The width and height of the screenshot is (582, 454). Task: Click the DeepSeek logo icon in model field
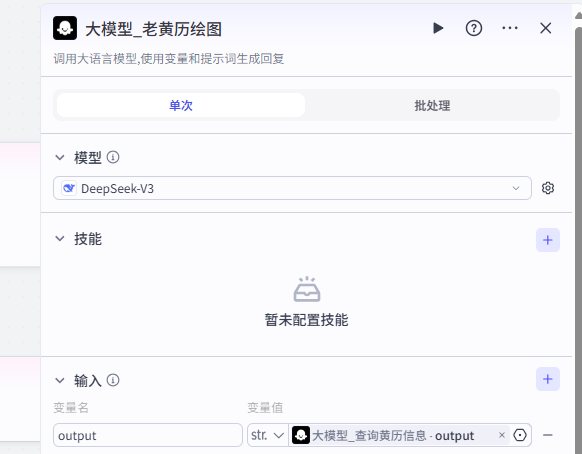click(69, 188)
